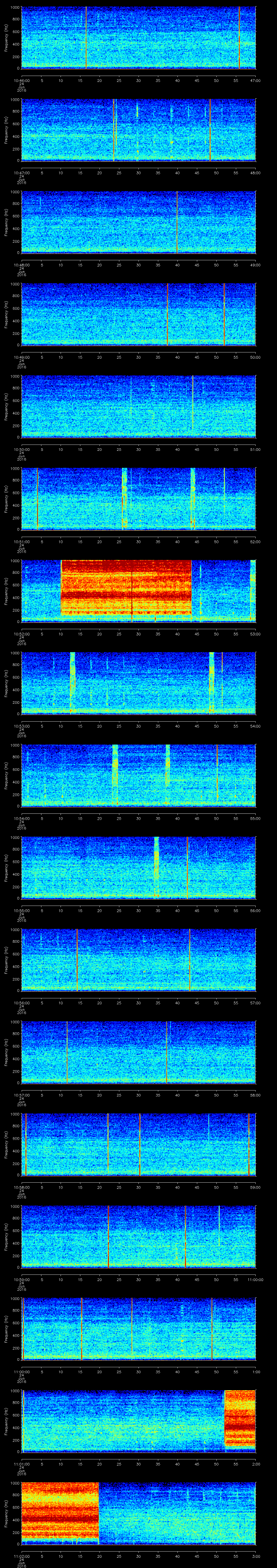Open the spectrogram panel beginning at 10:57:00
This screenshot has width=277, height=1568.
tap(138, 1052)
